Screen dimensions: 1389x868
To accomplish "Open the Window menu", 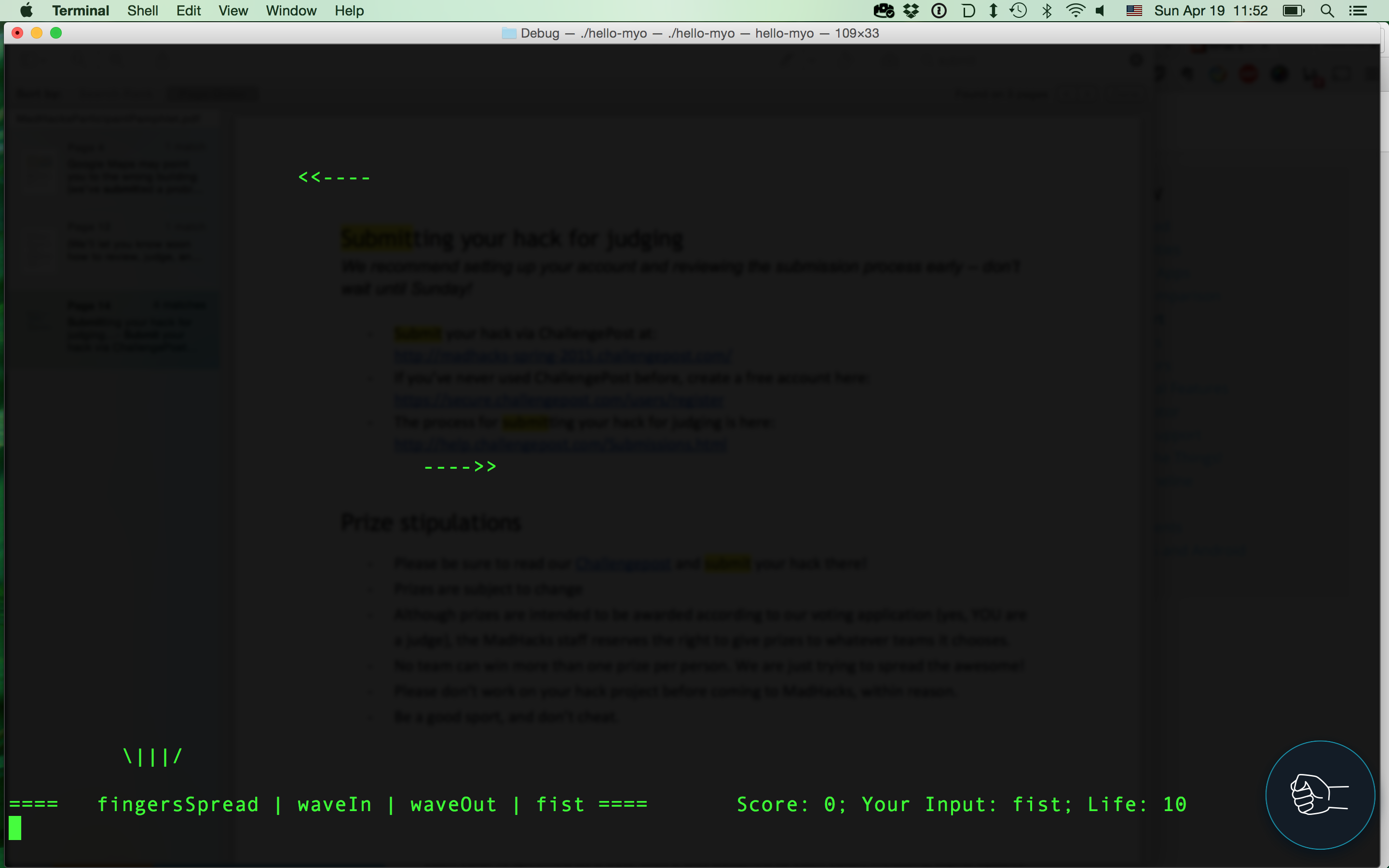I will point(291,11).
